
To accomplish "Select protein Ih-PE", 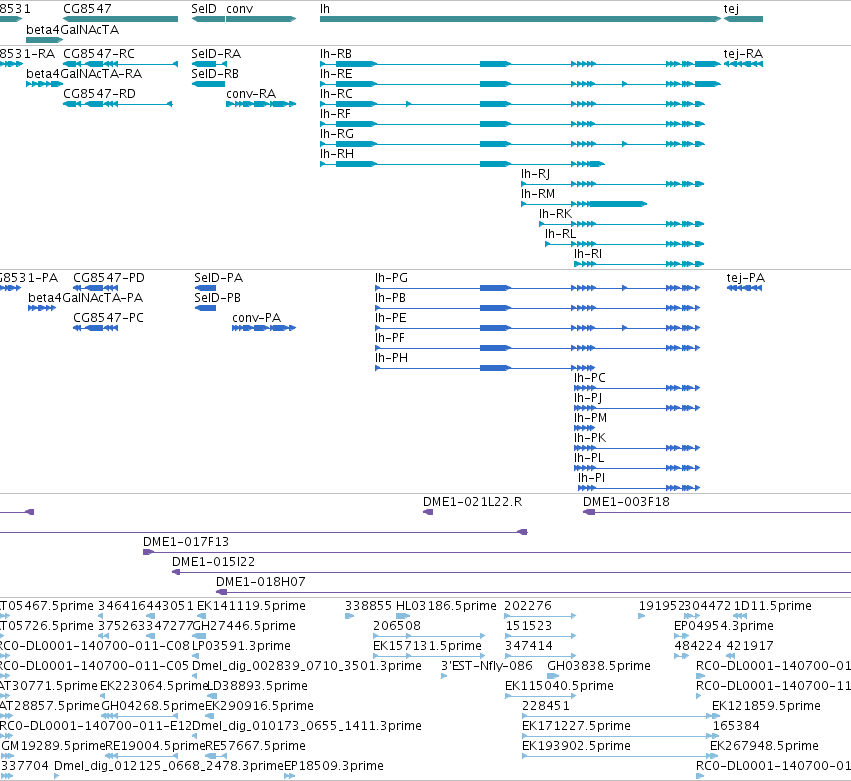I will click(537, 328).
